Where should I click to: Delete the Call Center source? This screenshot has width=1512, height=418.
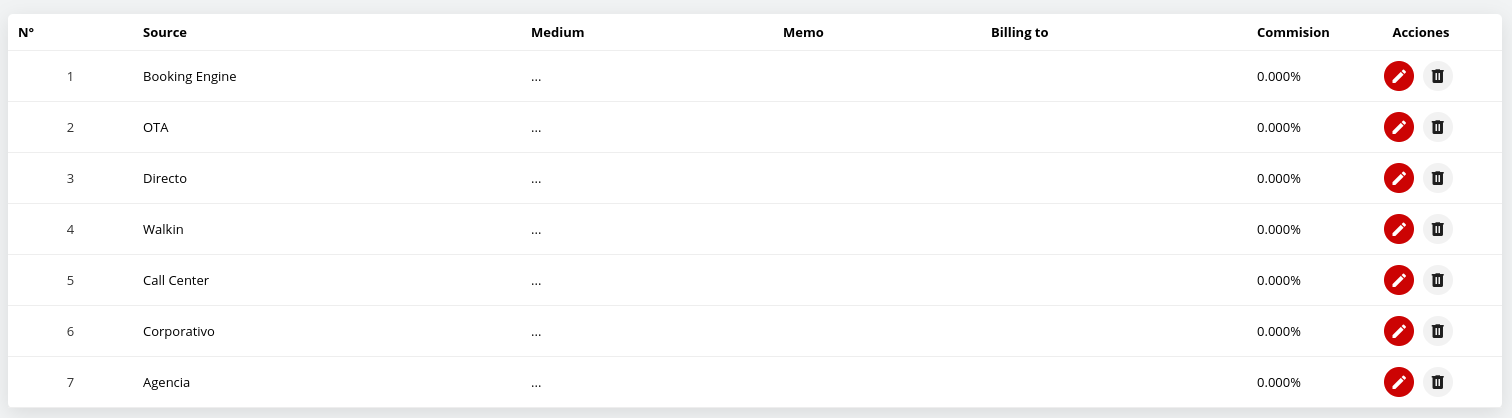[x=1437, y=280]
